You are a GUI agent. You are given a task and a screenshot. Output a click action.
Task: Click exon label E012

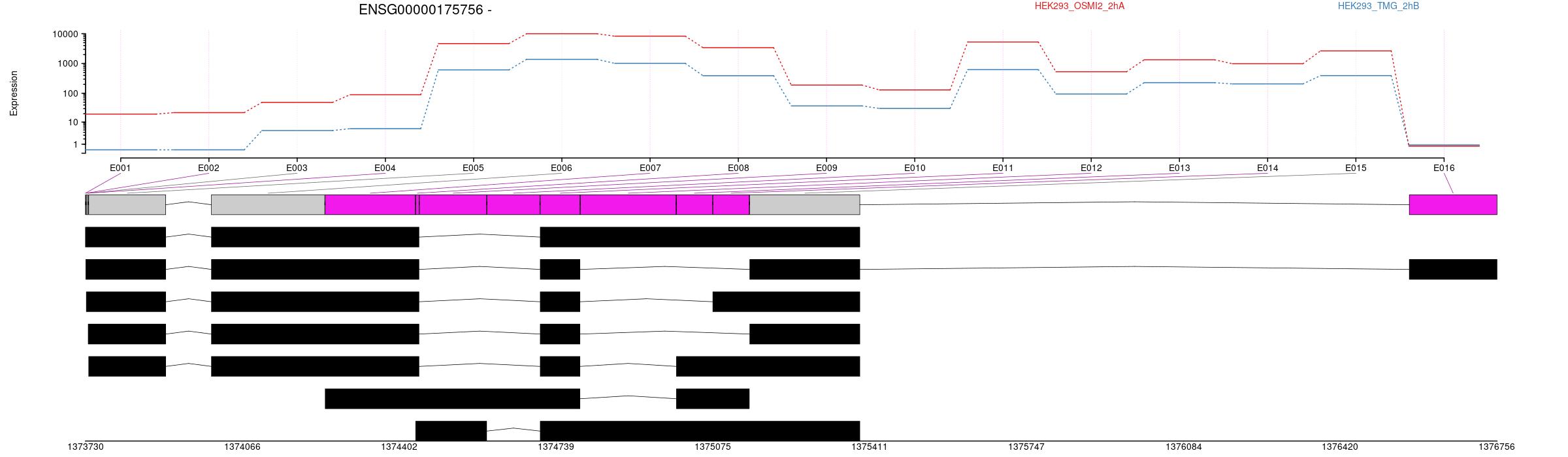click(x=1091, y=168)
